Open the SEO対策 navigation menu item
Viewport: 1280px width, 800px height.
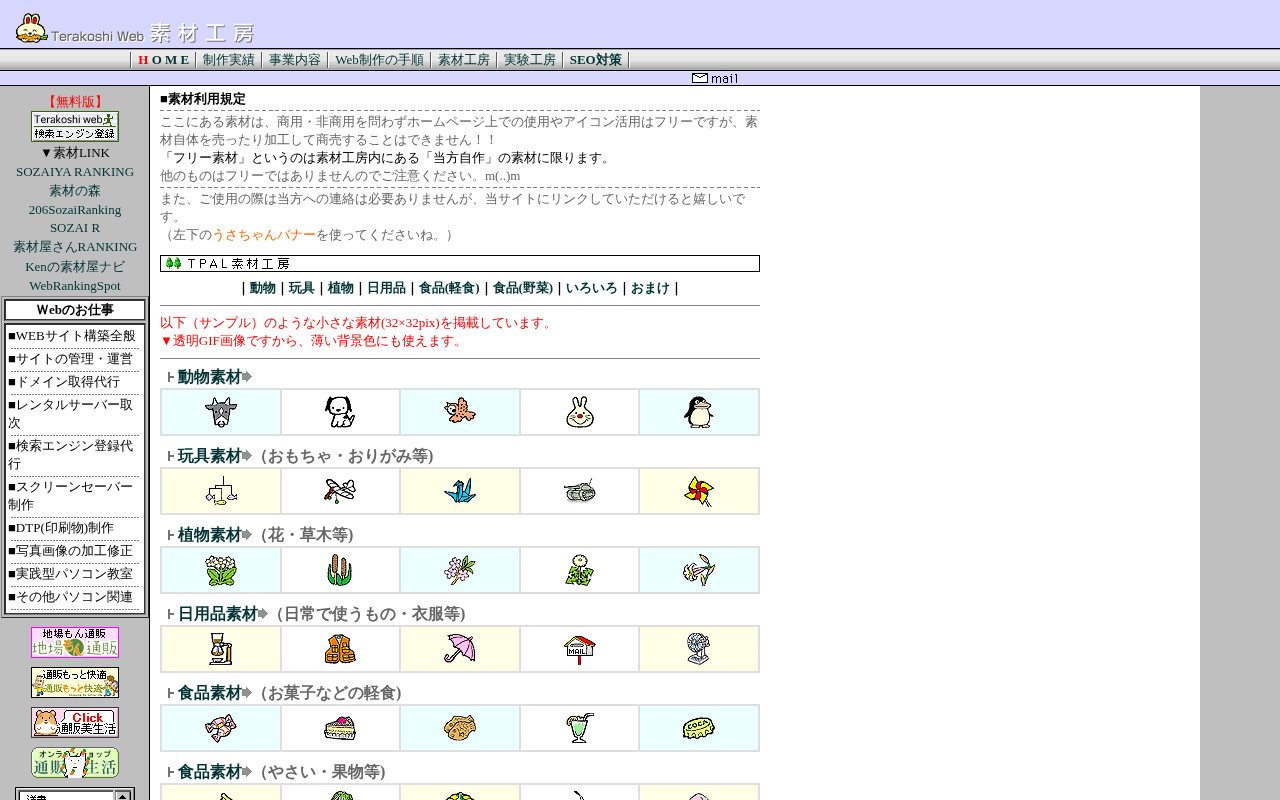click(x=595, y=60)
